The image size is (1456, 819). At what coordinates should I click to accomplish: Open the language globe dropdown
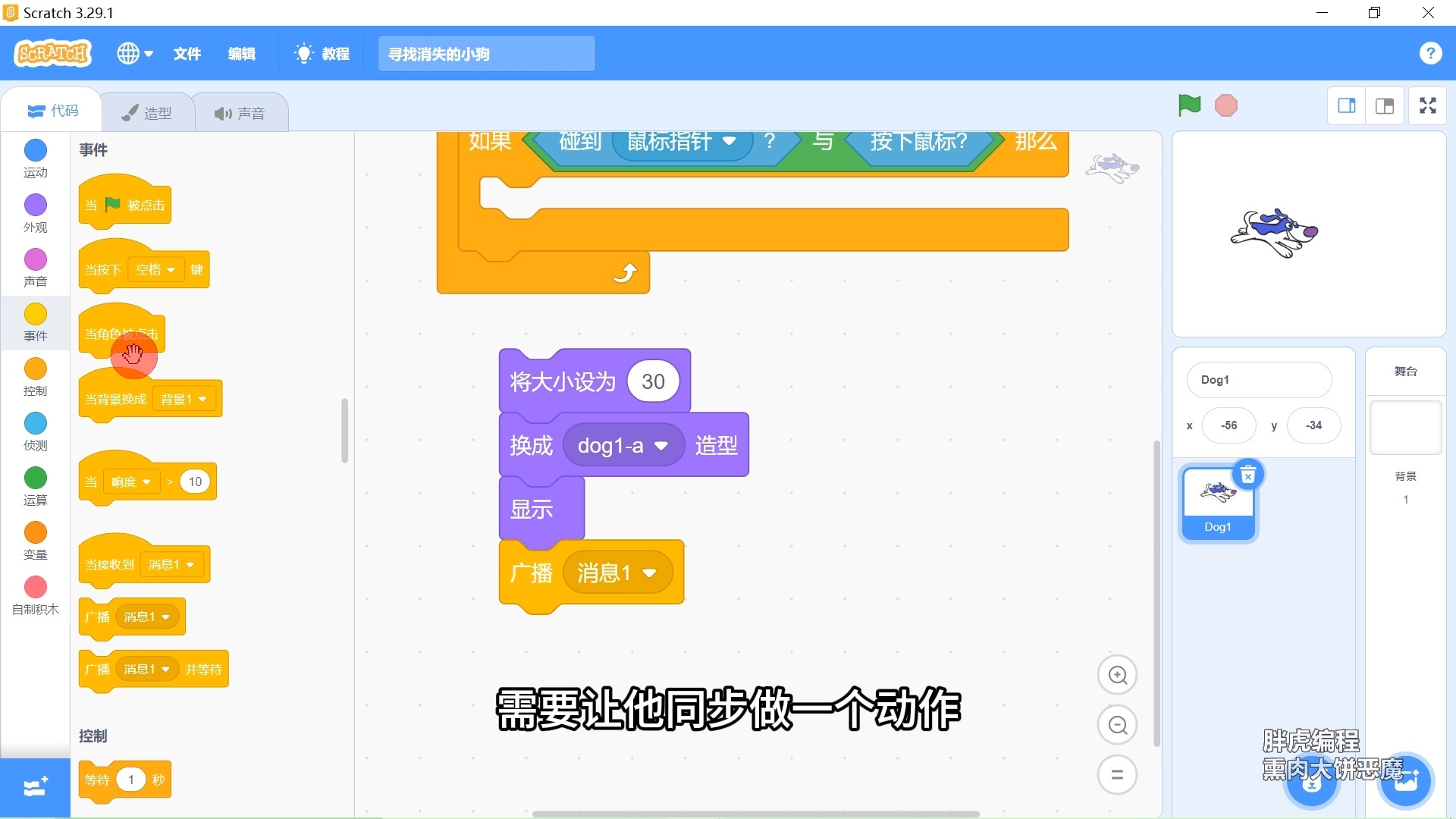(x=133, y=53)
